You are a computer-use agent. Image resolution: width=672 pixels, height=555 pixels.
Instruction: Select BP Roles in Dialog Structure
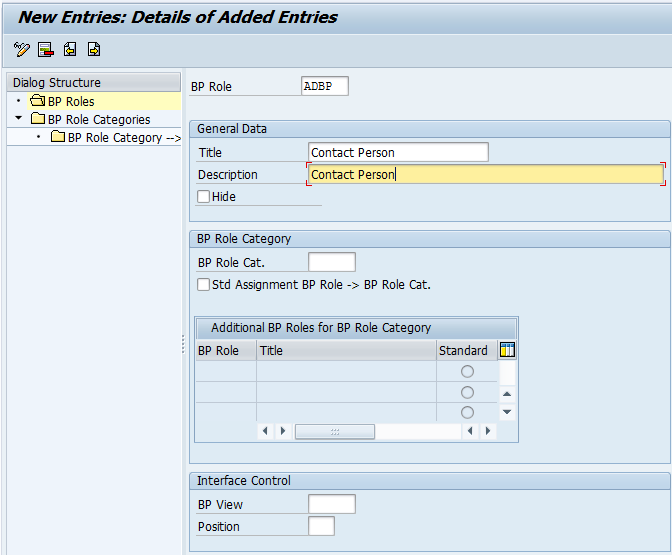pos(71,102)
